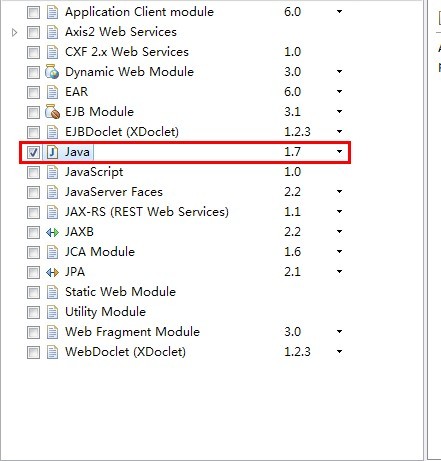Tick the Utility Module checkbox

[33, 312]
